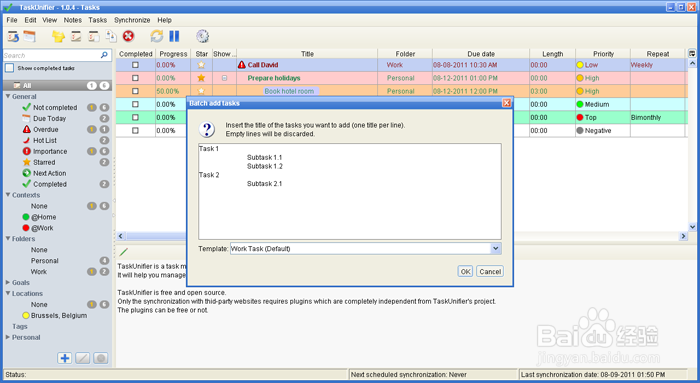Image resolution: width=700 pixels, height=383 pixels.
Task: Click the edit pencil button at sidebar bottom
Action: coord(83,358)
